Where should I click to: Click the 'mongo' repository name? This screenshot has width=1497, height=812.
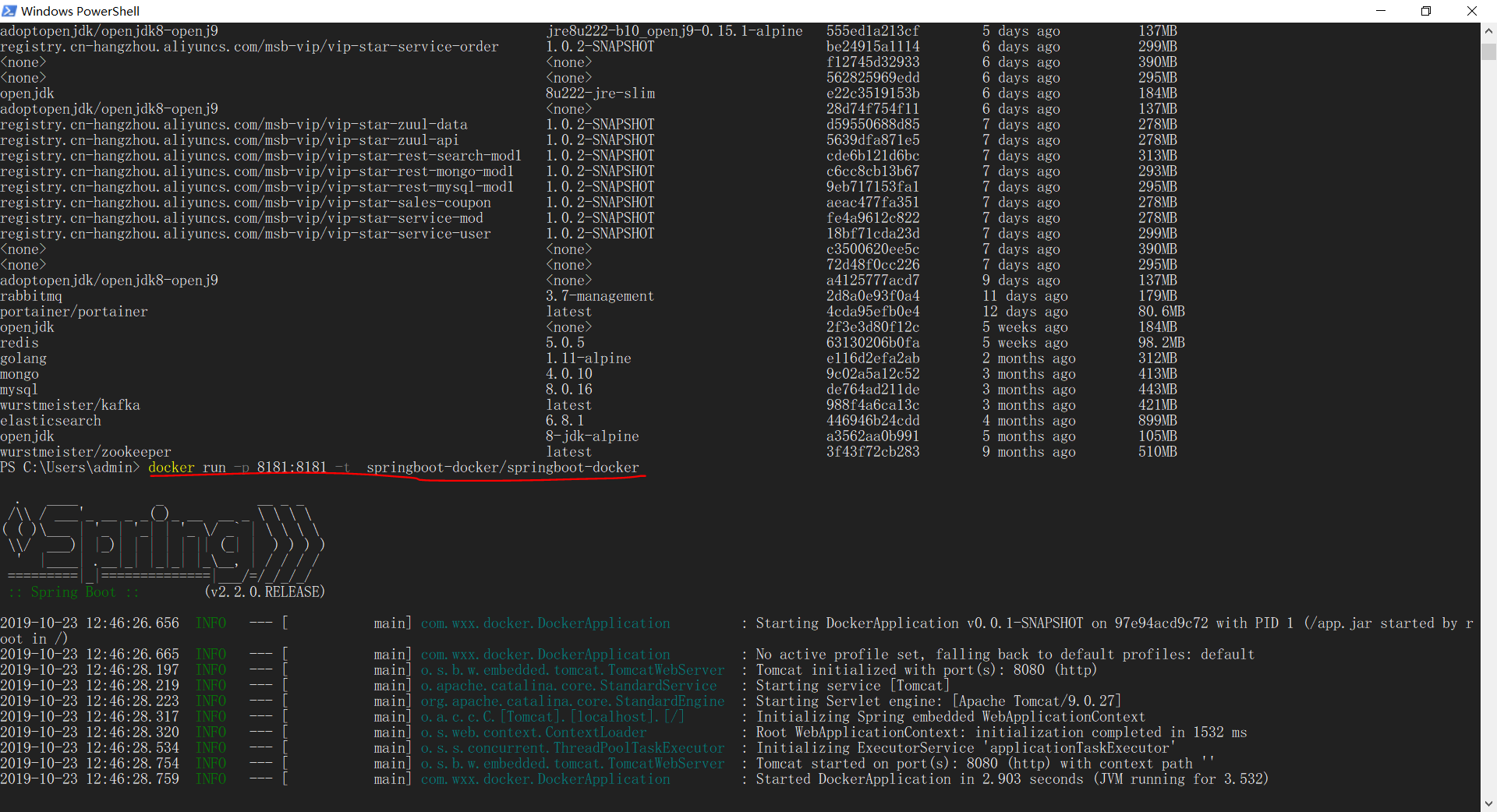tap(19, 374)
